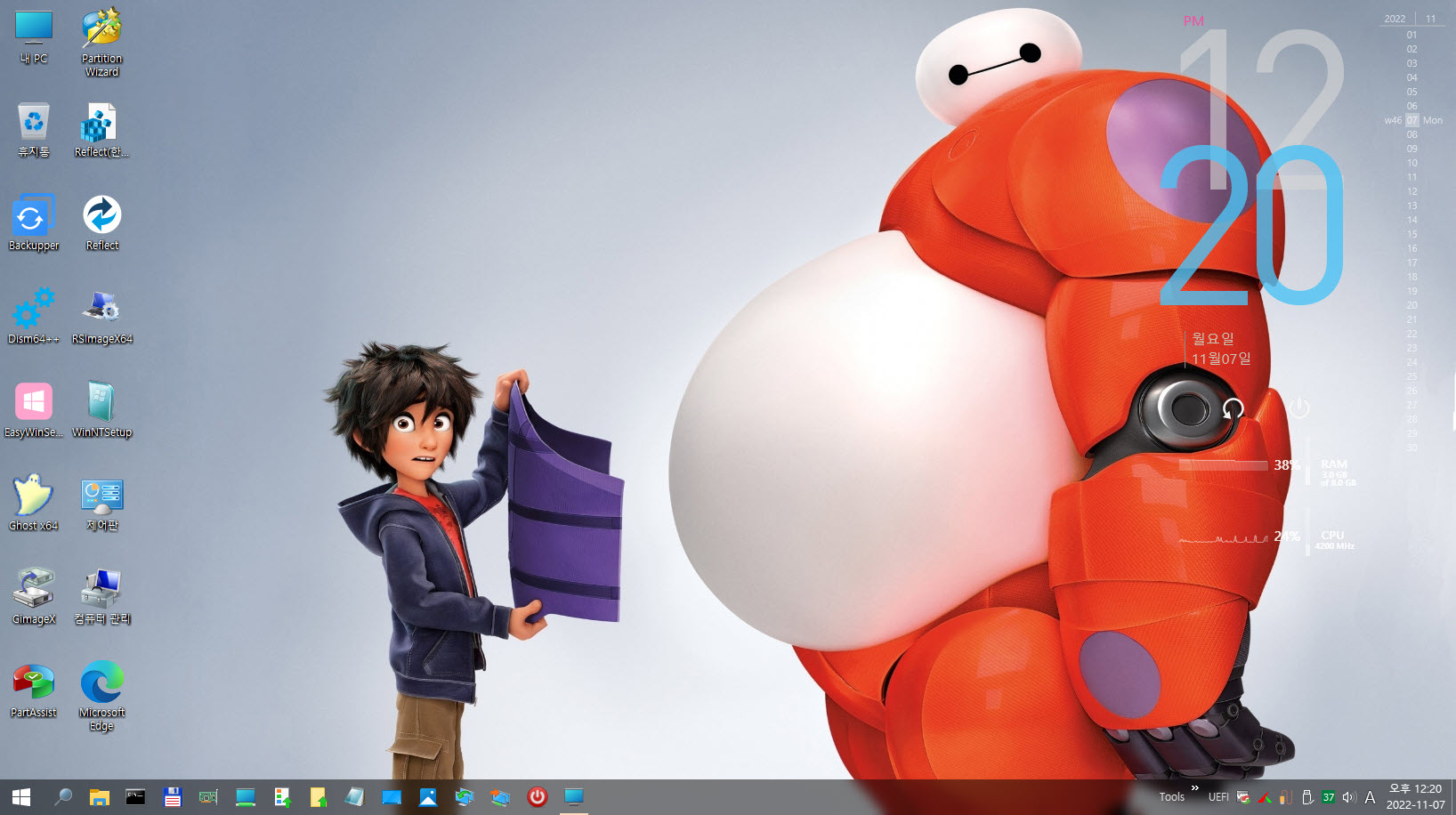Viewport: 1456px width, 815px height.
Task: Click the UEFI taskbar label
Action: [1218, 797]
